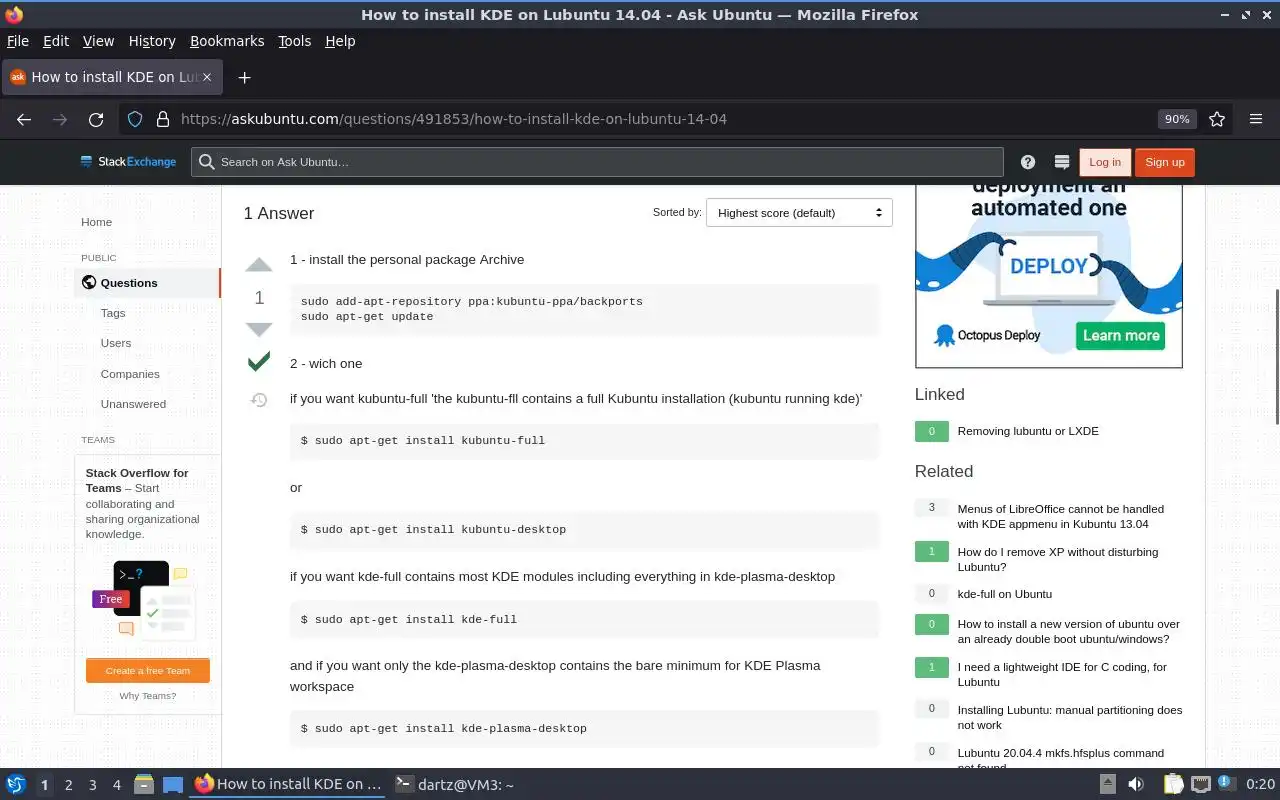Click the accepted answer checkmark
Screen dimensions: 1280x800
coord(259,361)
